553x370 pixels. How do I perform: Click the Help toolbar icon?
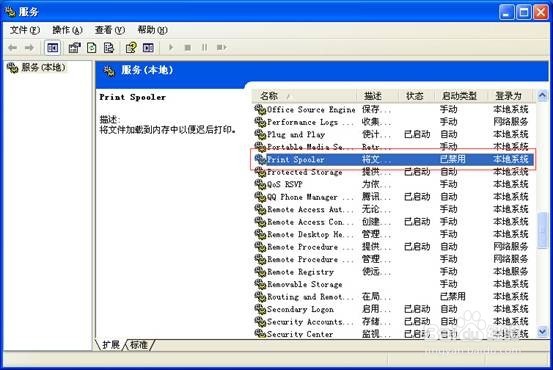pyautogui.click(x=131, y=47)
